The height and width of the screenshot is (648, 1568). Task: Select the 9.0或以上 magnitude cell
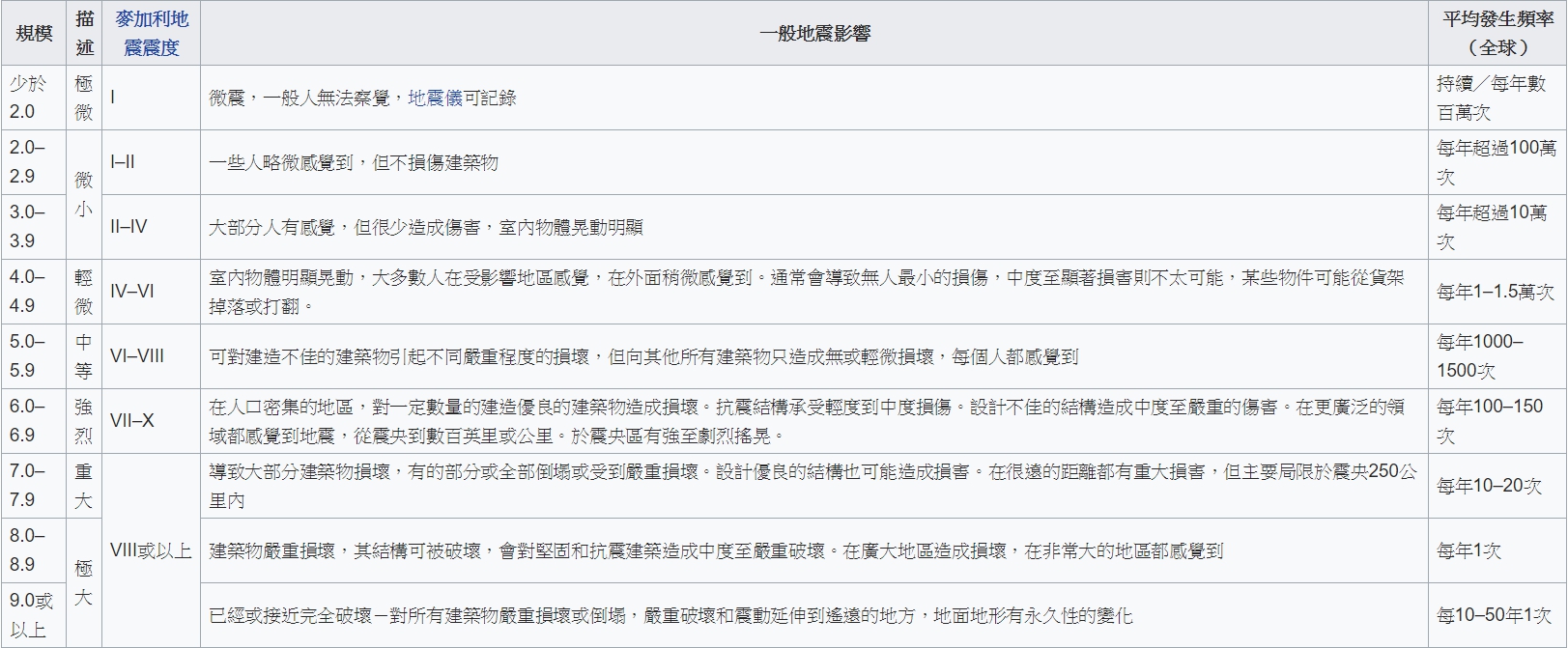34,615
